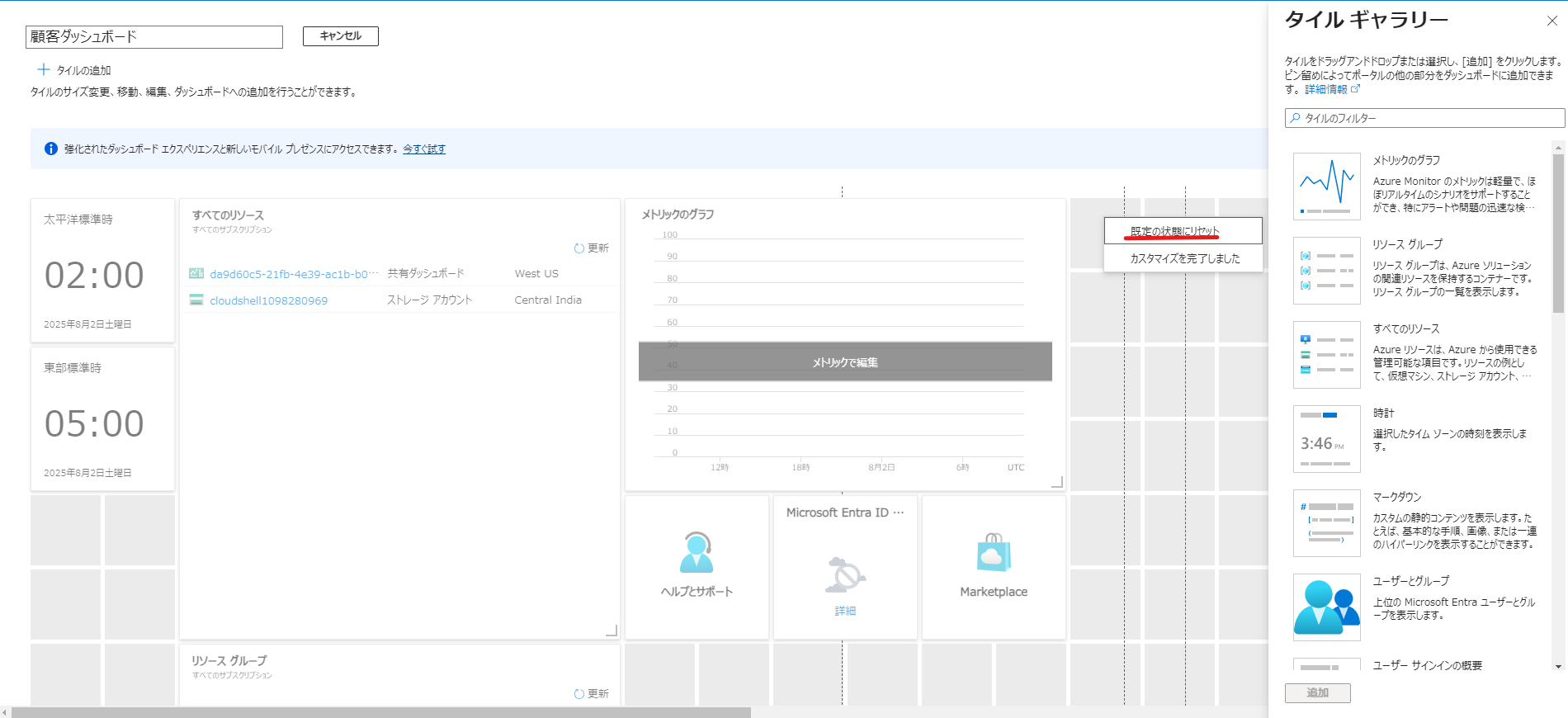Click the resize handle of the metrics graph tile
Screen dimensions: 1568x718
pyautogui.click(x=1056, y=482)
